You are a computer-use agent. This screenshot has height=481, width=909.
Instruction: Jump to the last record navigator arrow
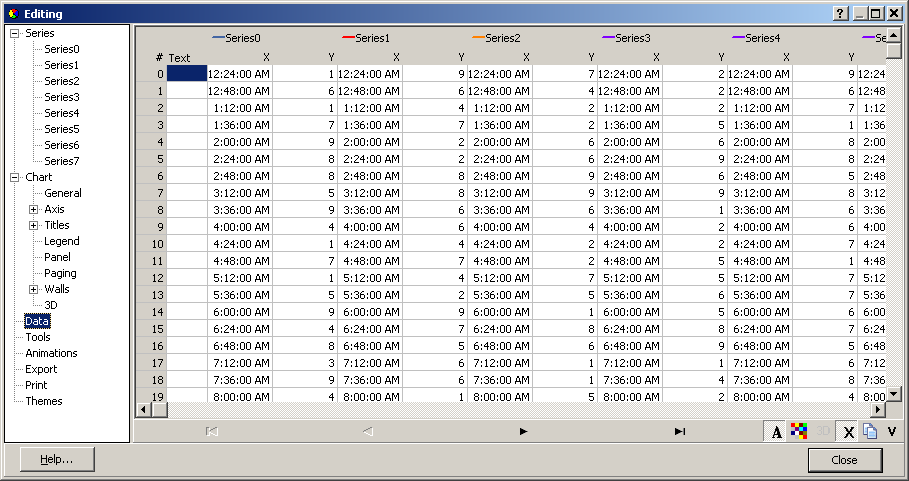click(x=680, y=431)
